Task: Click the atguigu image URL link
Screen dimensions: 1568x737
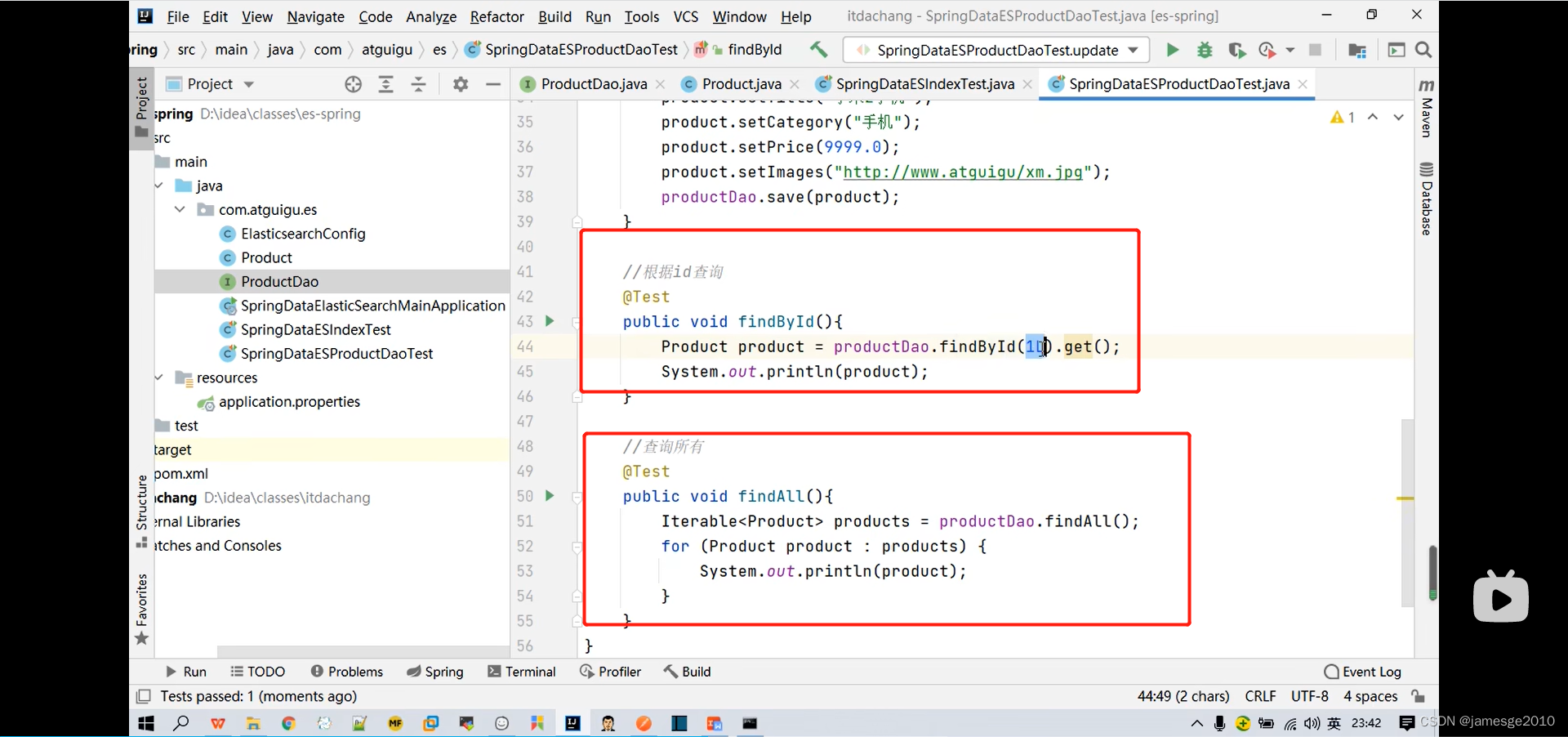Action: click(x=963, y=172)
